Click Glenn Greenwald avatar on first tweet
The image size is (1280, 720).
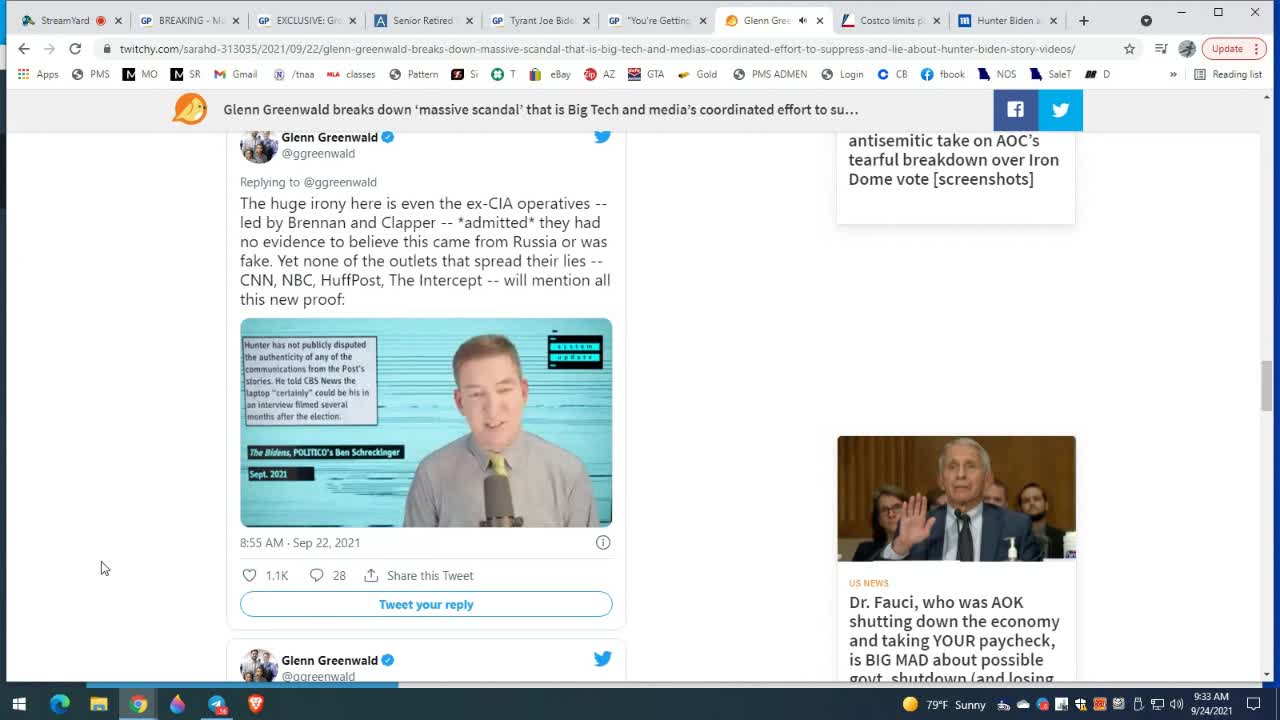(x=258, y=145)
